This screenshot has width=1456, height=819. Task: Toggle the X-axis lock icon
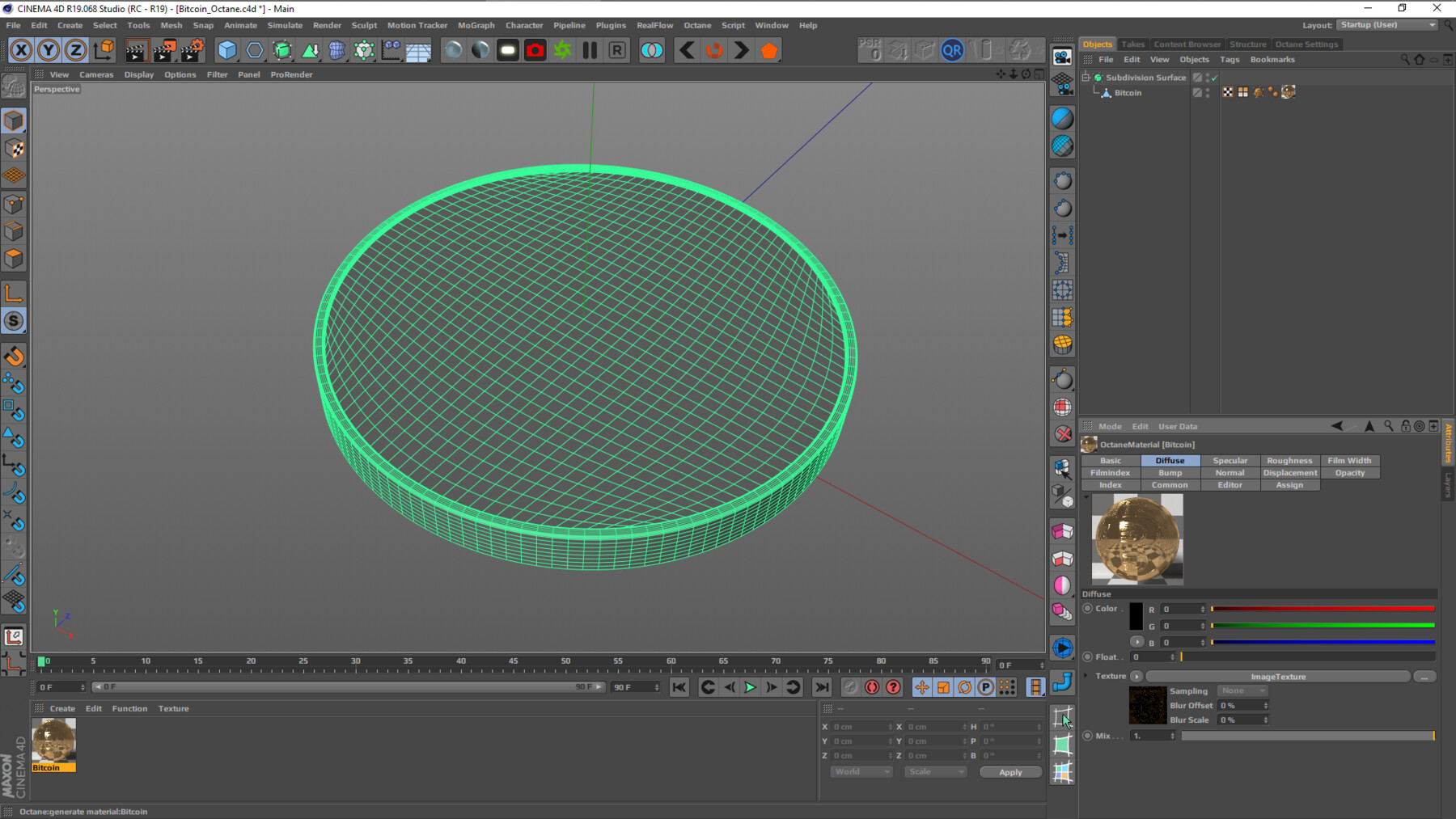point(21,50)
